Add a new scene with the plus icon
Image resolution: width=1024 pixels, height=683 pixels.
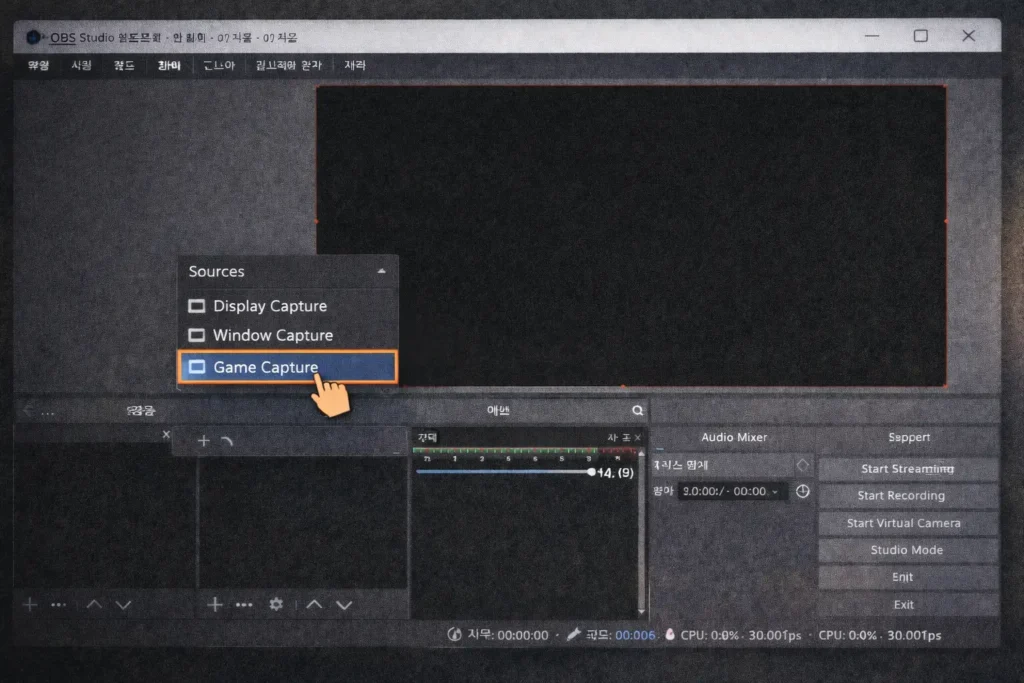29,604
